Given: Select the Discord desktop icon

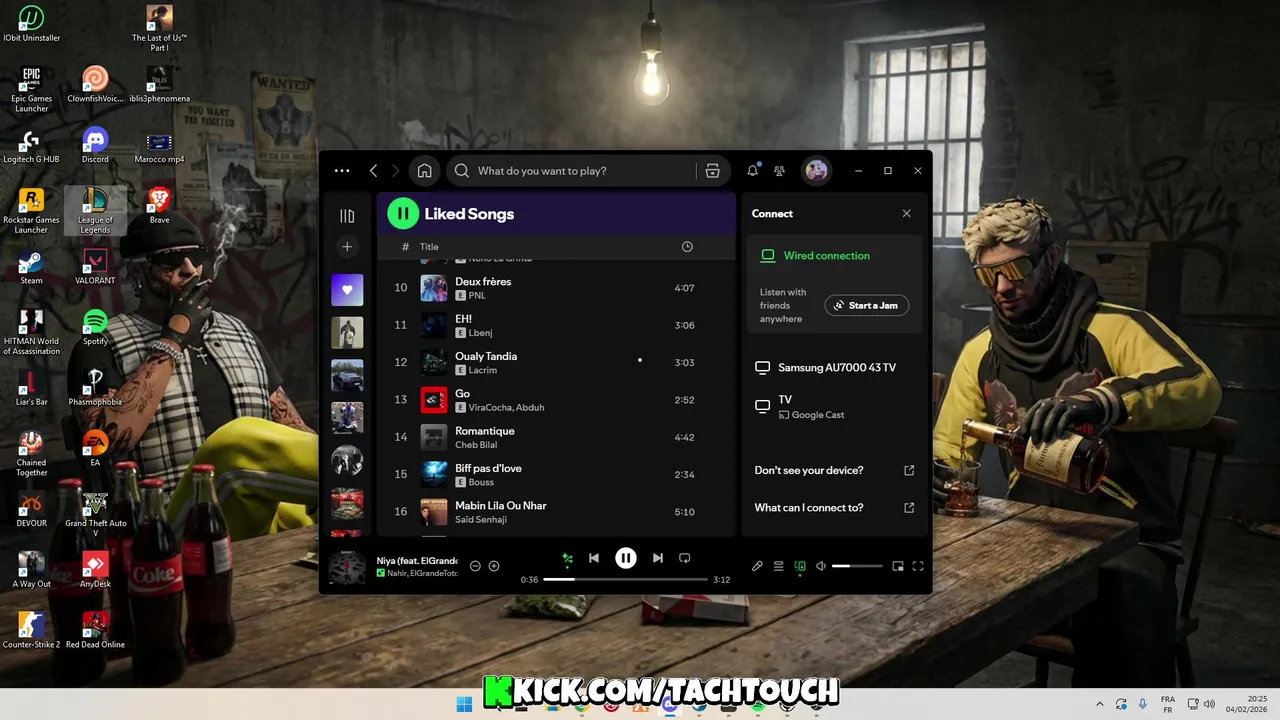Looking at the screenshot, I should (95, 146).
